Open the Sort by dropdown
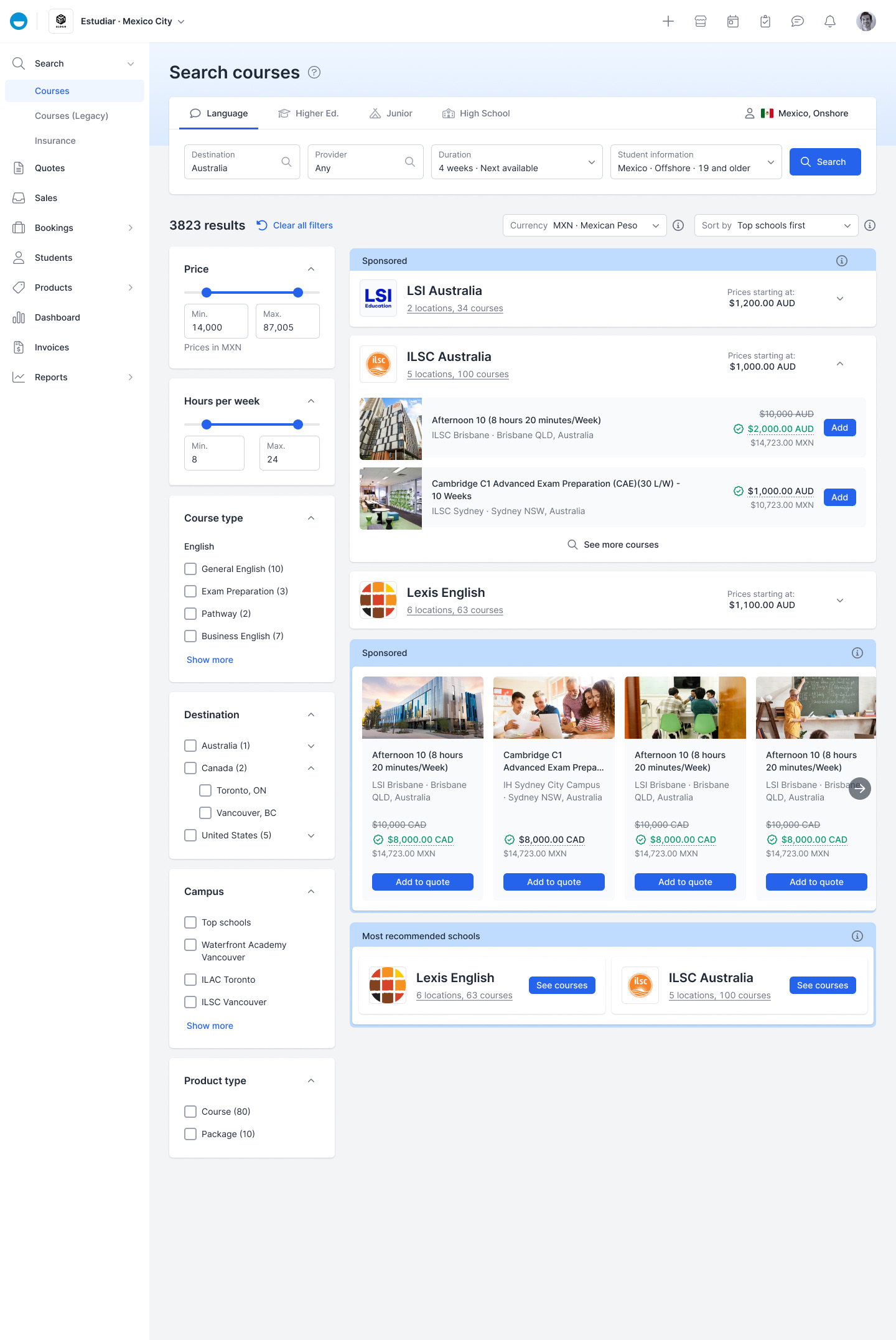This screenshot has height=1340, width=896. pos(777,225)
